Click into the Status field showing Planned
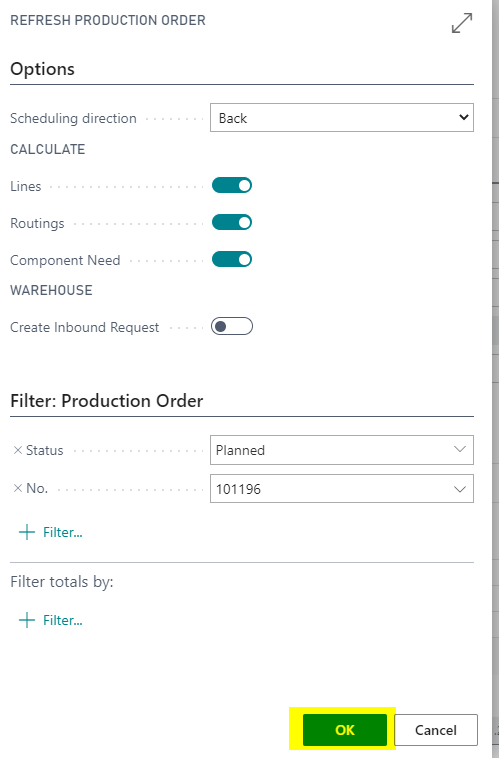 click(342, 450)
